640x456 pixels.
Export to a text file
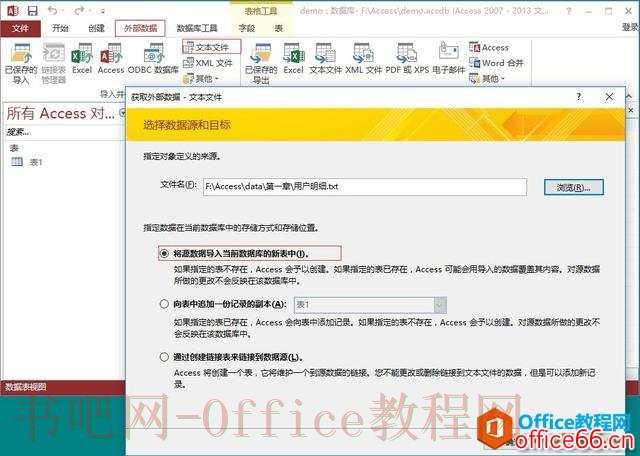click(x=325, y=59)
